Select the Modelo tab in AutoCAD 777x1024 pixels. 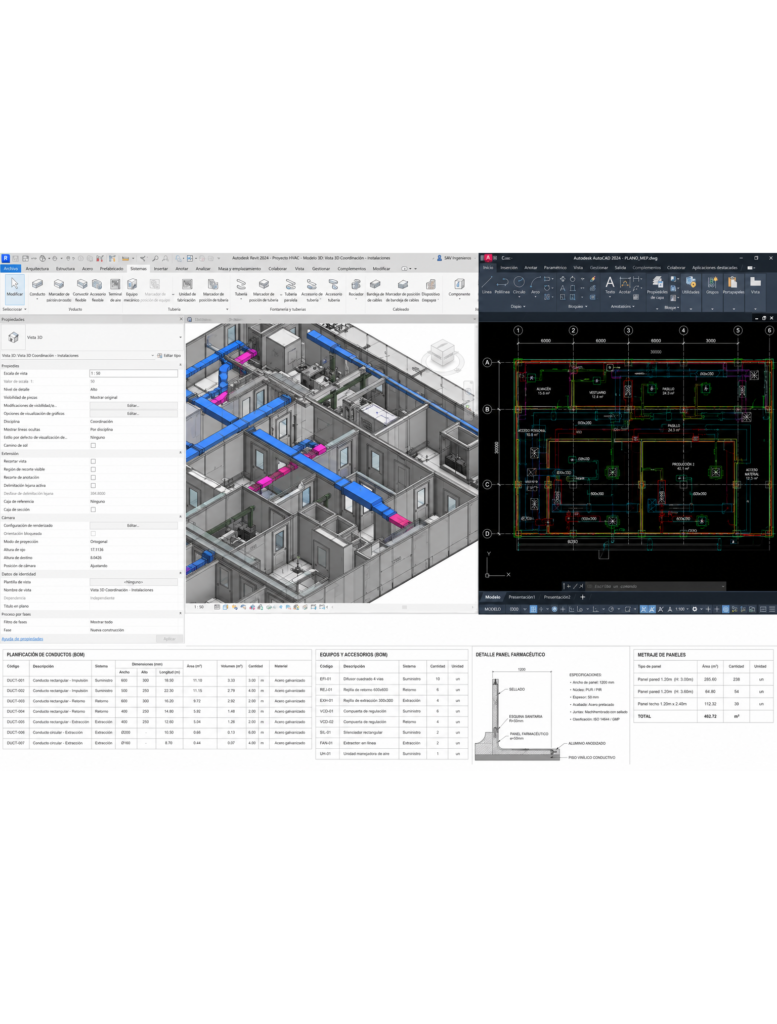(x=493, y=597)
